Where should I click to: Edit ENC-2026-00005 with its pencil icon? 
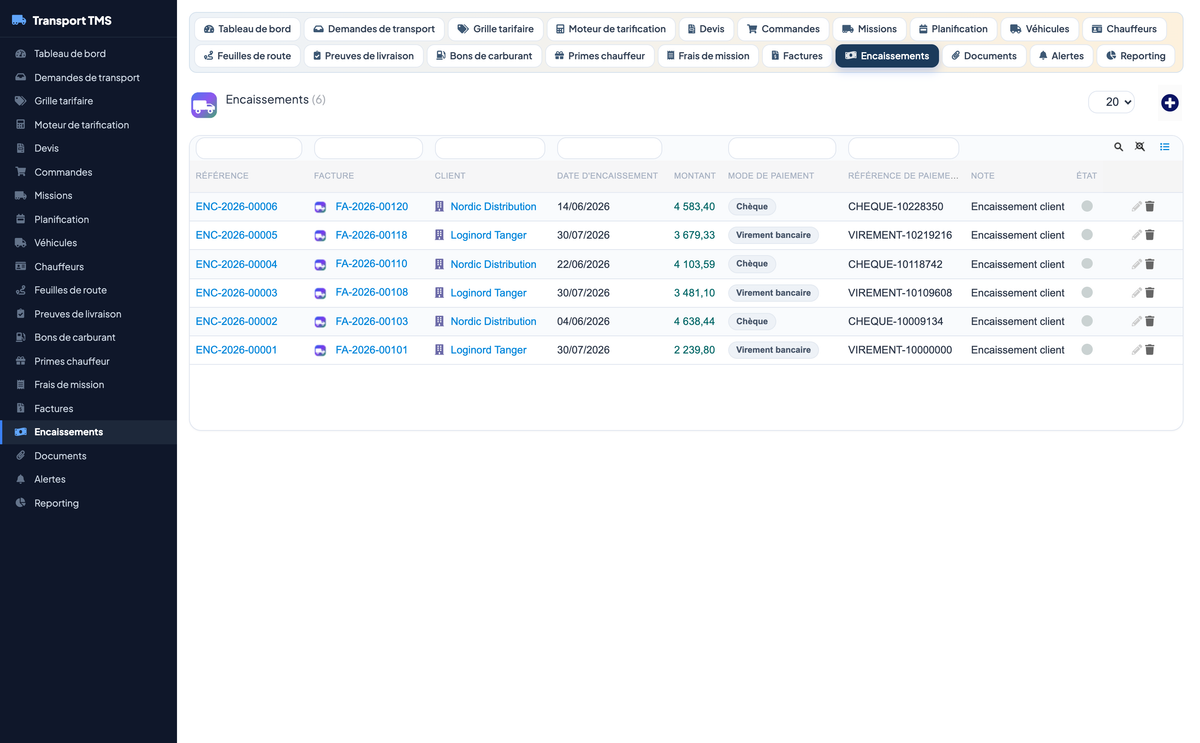click(1136, 235)
